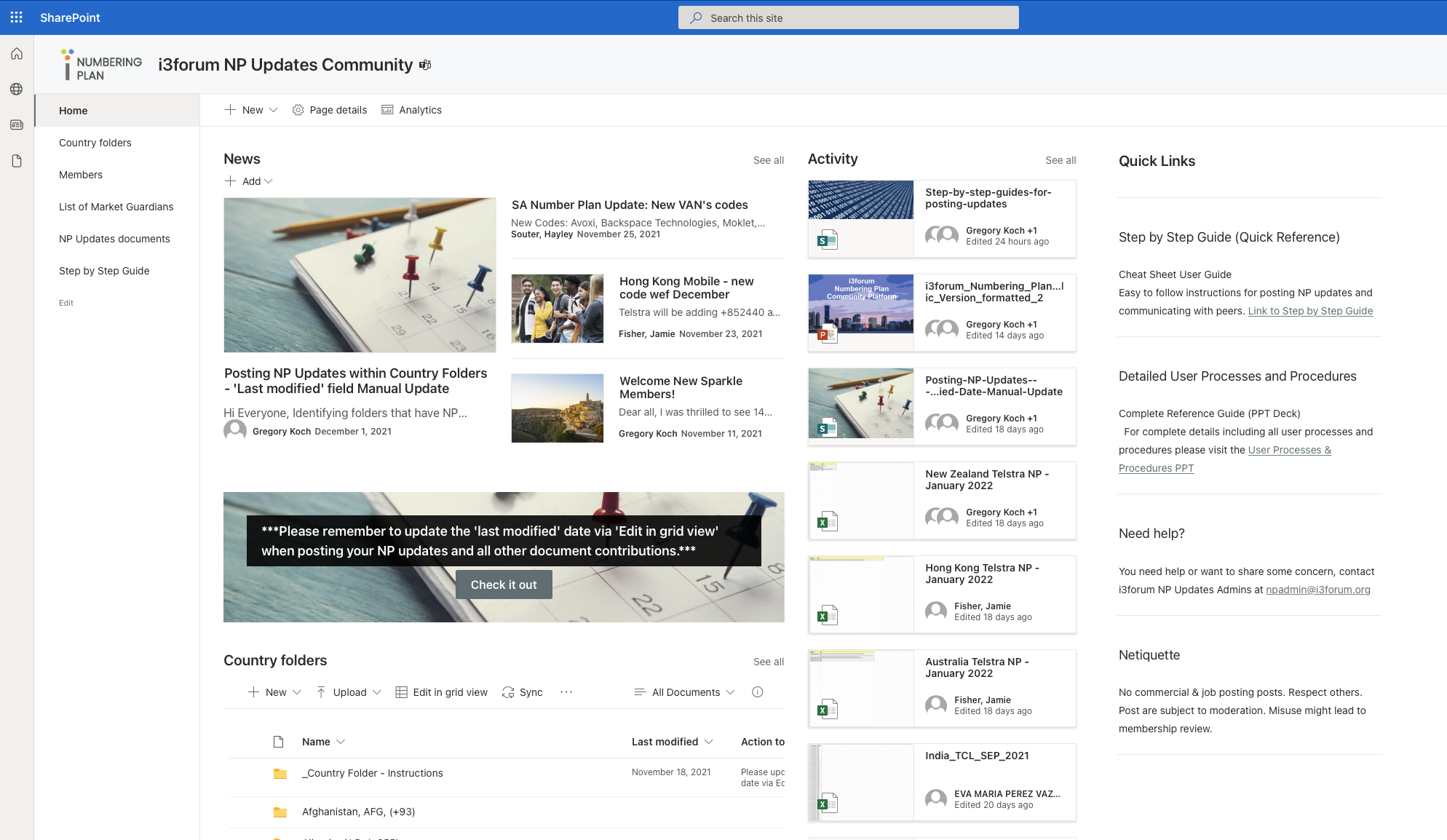Open the Hong Kong Mobile news thumbnail
Image resolution: width=1447 pixels, height=840 pixels.
558,309
